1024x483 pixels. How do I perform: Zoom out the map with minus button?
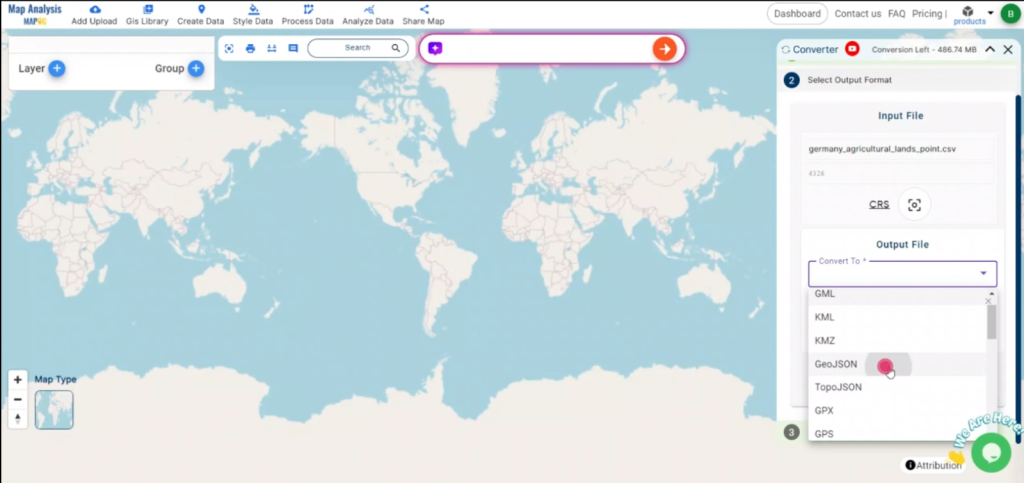click(18, 399)
